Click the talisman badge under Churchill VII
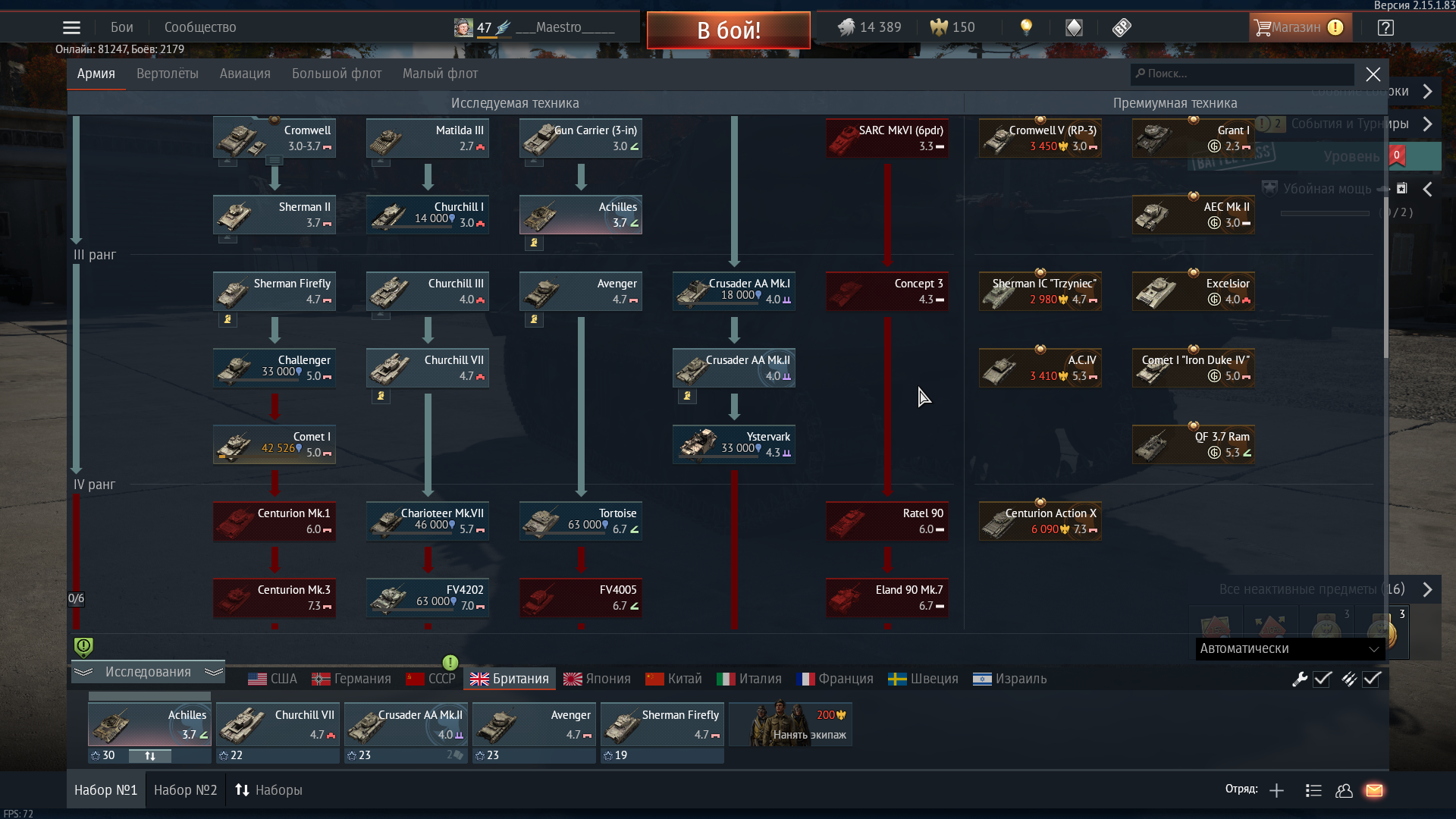Image resolution: width=1456 pixels, height=819 pixels. (x=381, y=396)
